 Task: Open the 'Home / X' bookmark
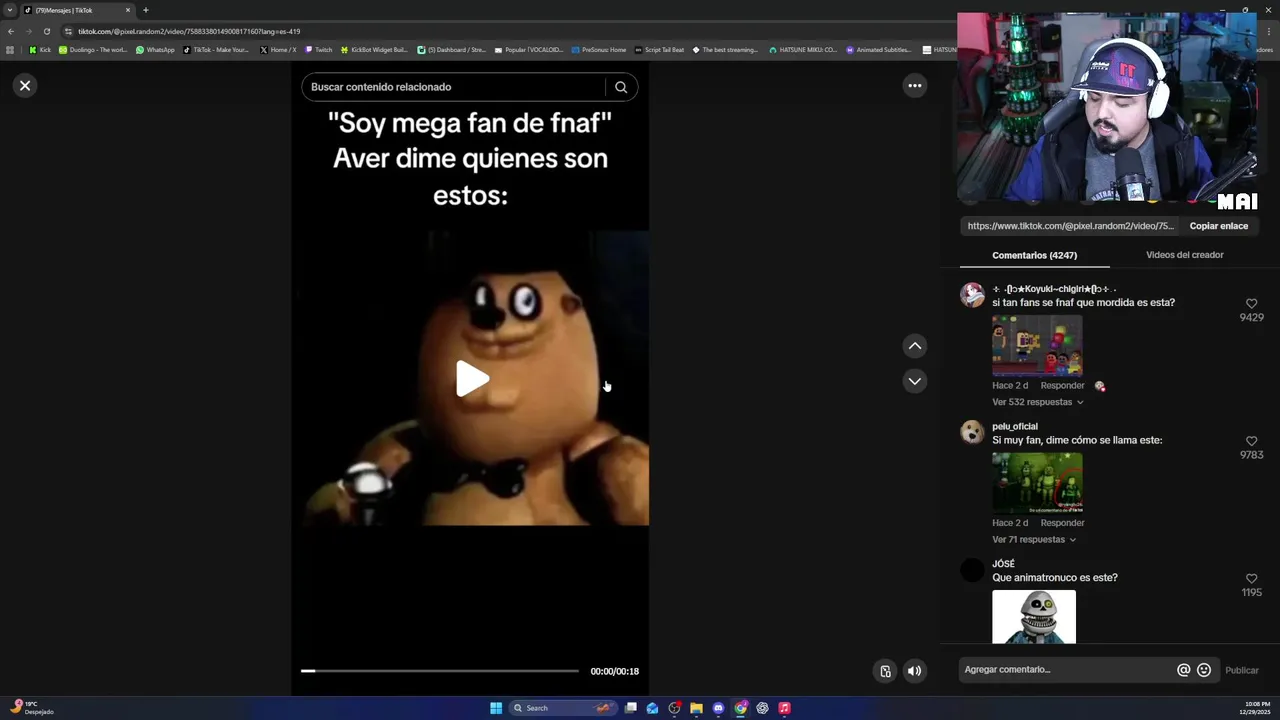coord(278,50)
